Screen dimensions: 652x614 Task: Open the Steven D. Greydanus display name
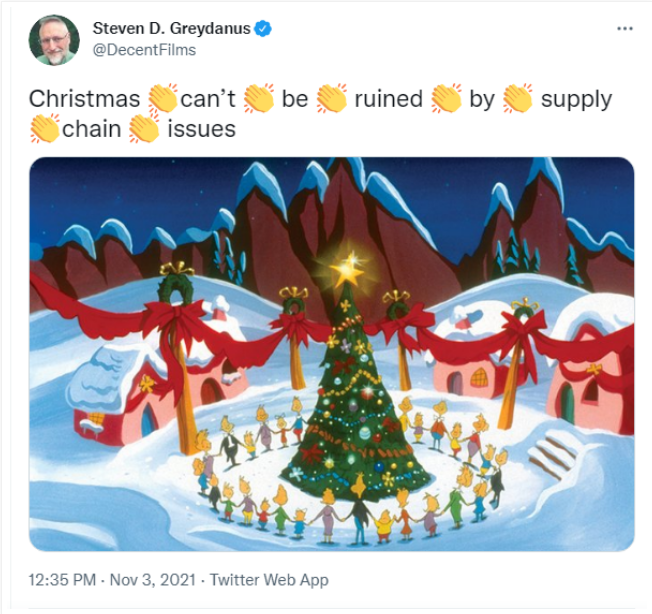click(170, 29)
